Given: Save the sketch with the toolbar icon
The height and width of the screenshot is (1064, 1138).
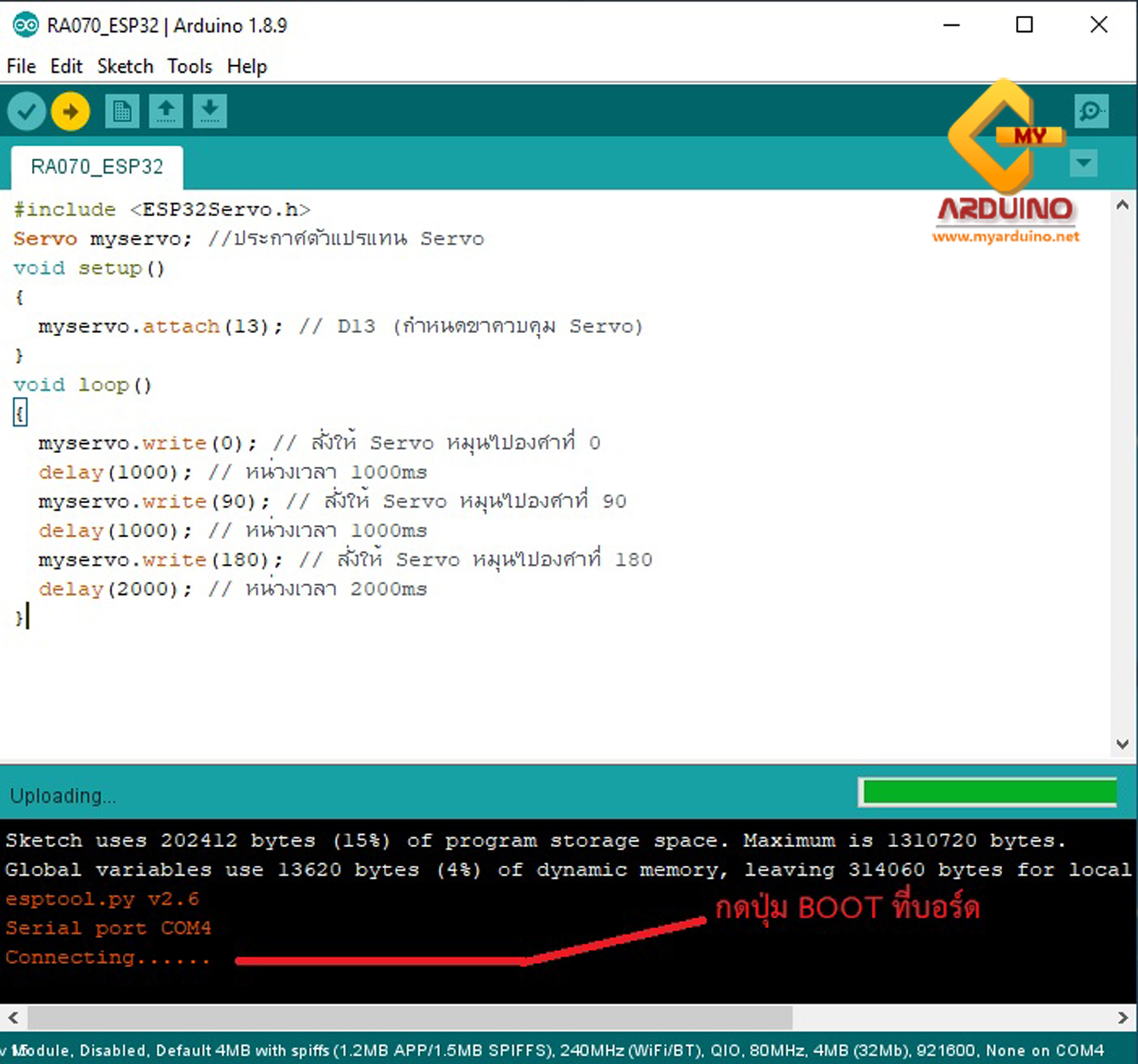Looking at the screenshot, I should click(209, 111).
